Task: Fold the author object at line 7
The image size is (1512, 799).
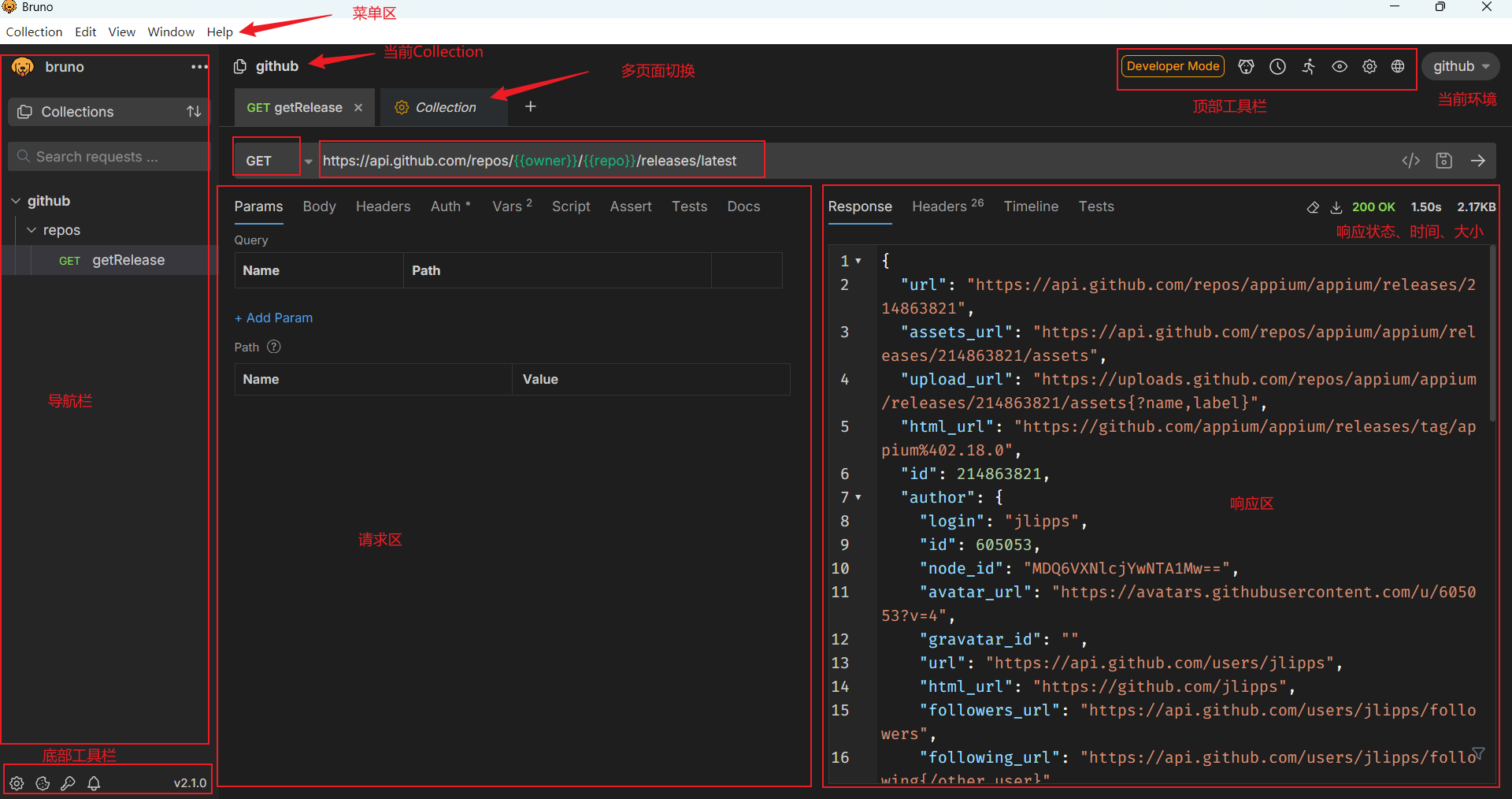Action: 858,498
